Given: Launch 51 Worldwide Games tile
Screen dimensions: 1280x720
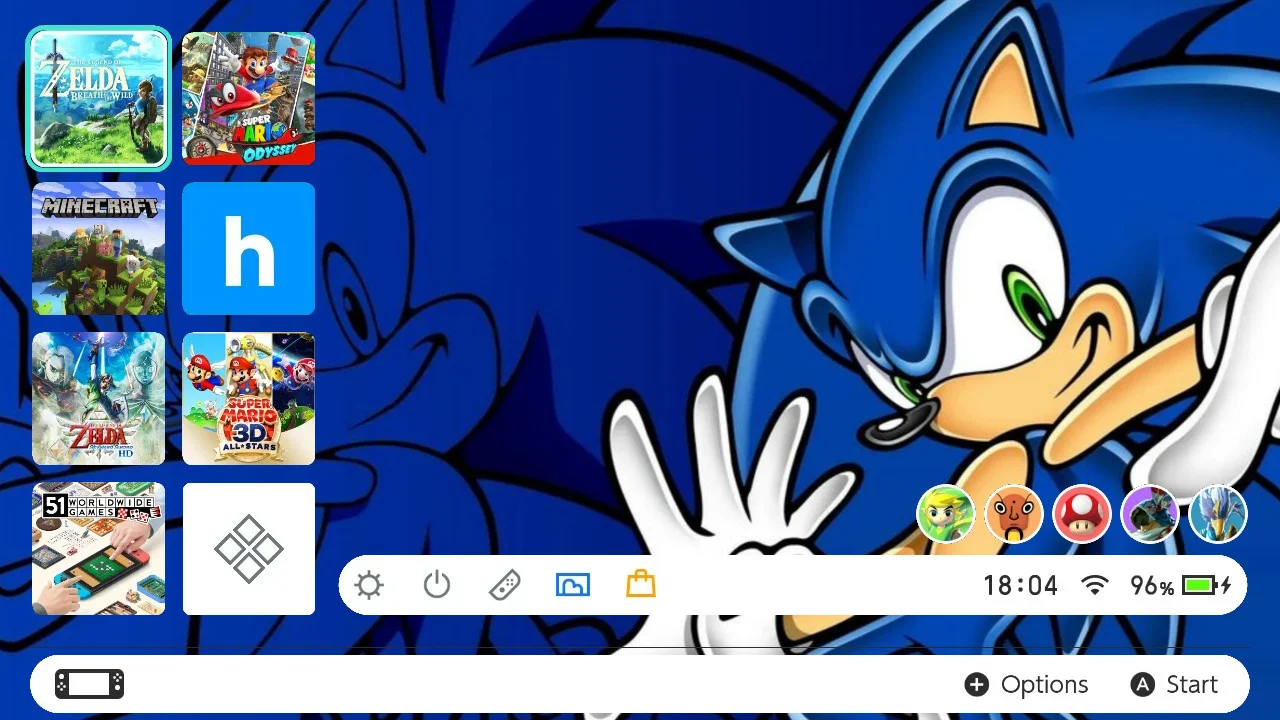Looking at the screenshot, I should pos(98,549).
